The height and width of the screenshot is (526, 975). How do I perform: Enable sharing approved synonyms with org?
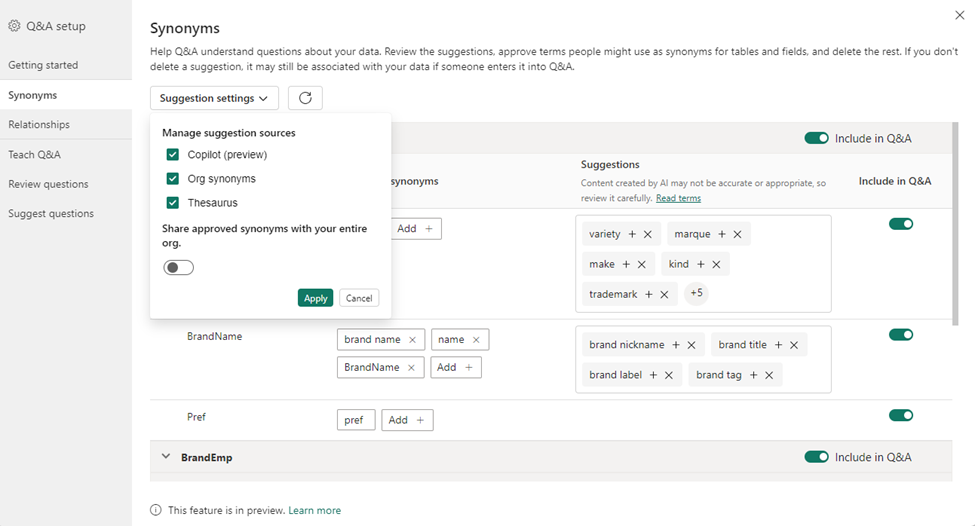[178, 267]
